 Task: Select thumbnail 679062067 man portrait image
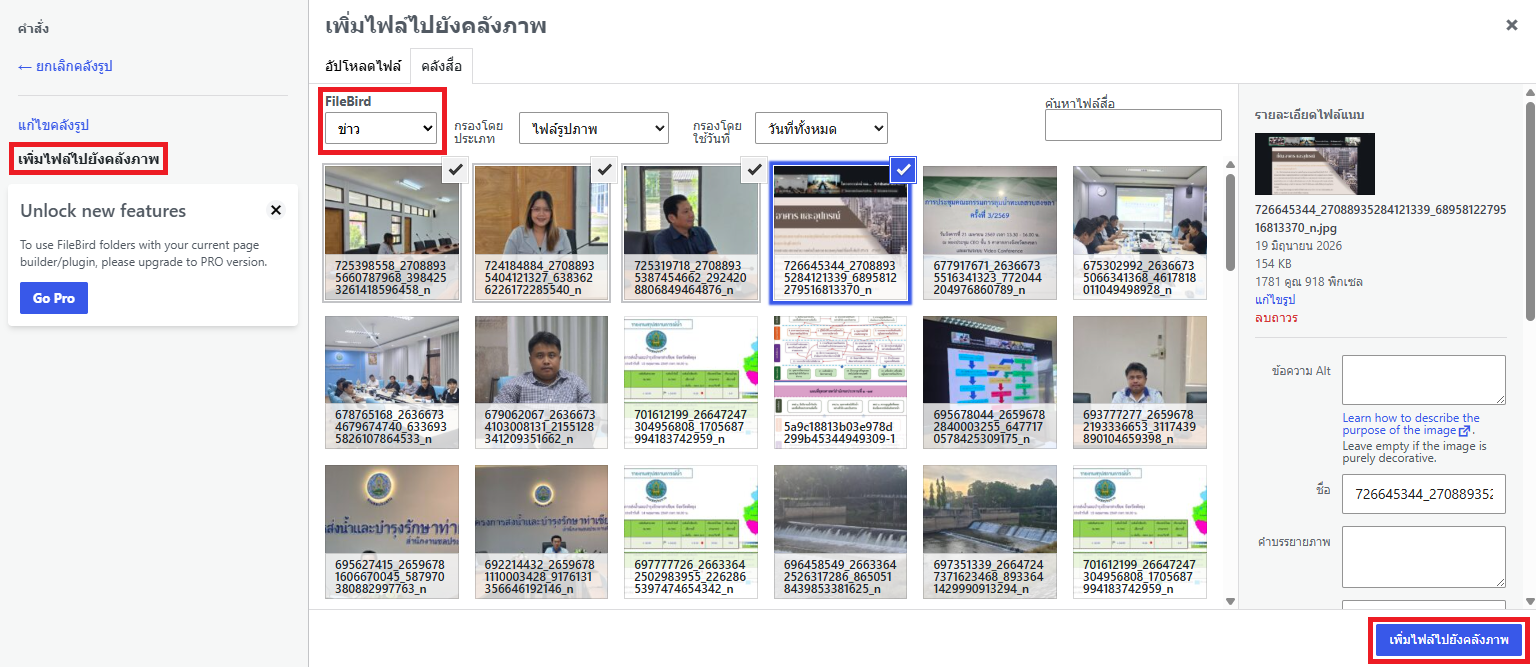click(x=541, y=383)
